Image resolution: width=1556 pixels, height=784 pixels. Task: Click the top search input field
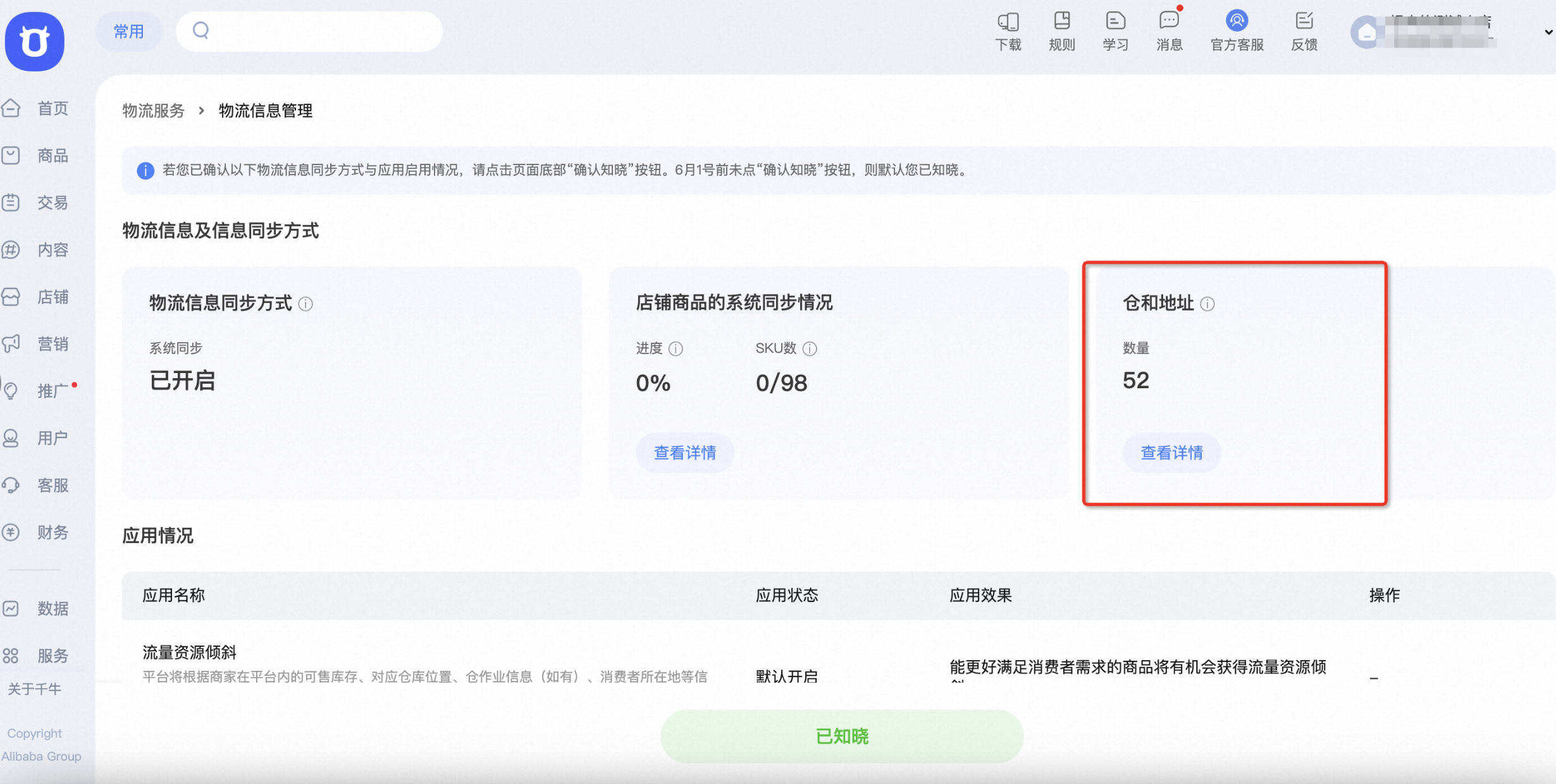309,31
